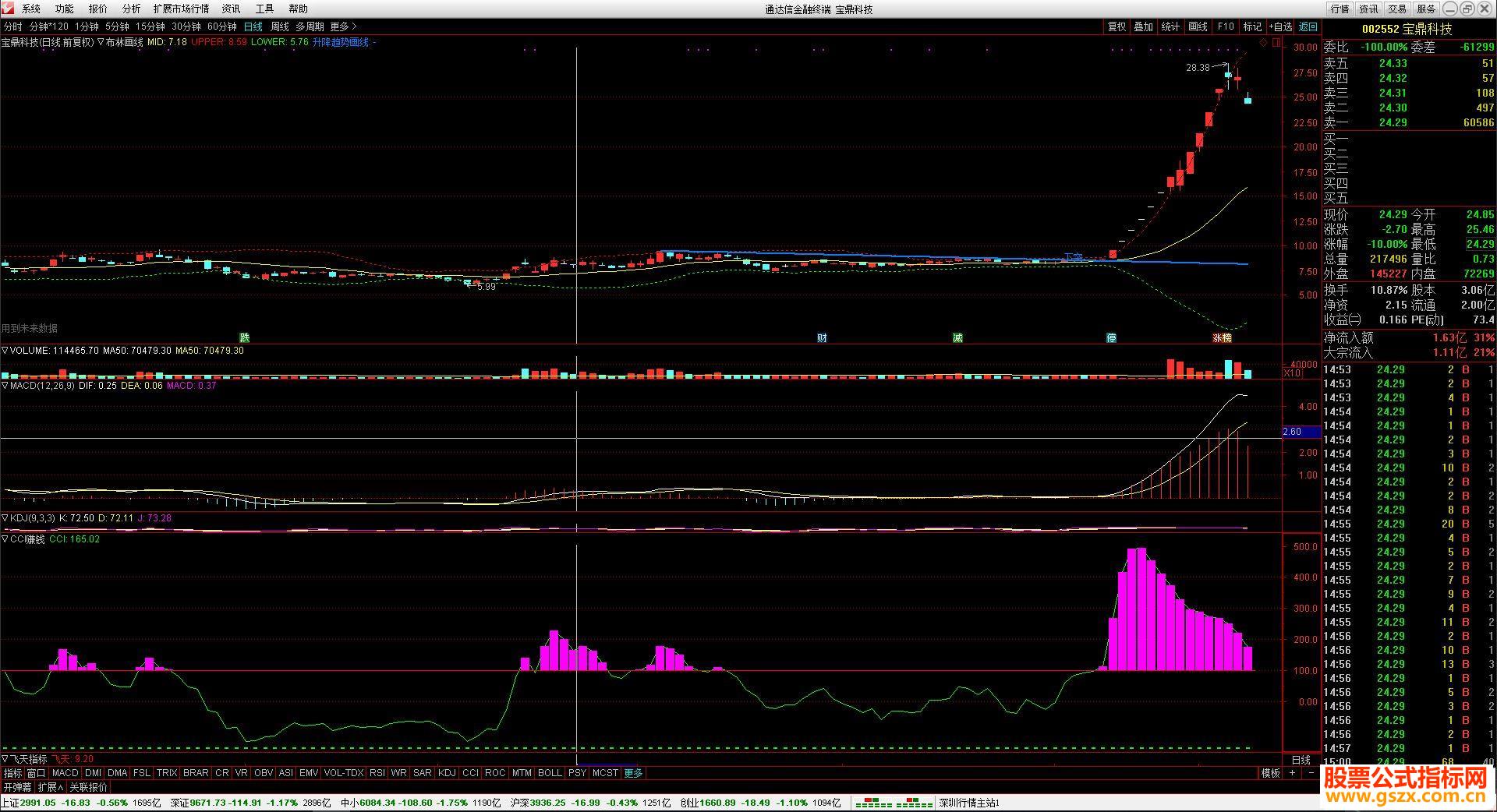1497x812 pixels.
Task: Select KDJ indicator tab
Action: pos(448,773)
